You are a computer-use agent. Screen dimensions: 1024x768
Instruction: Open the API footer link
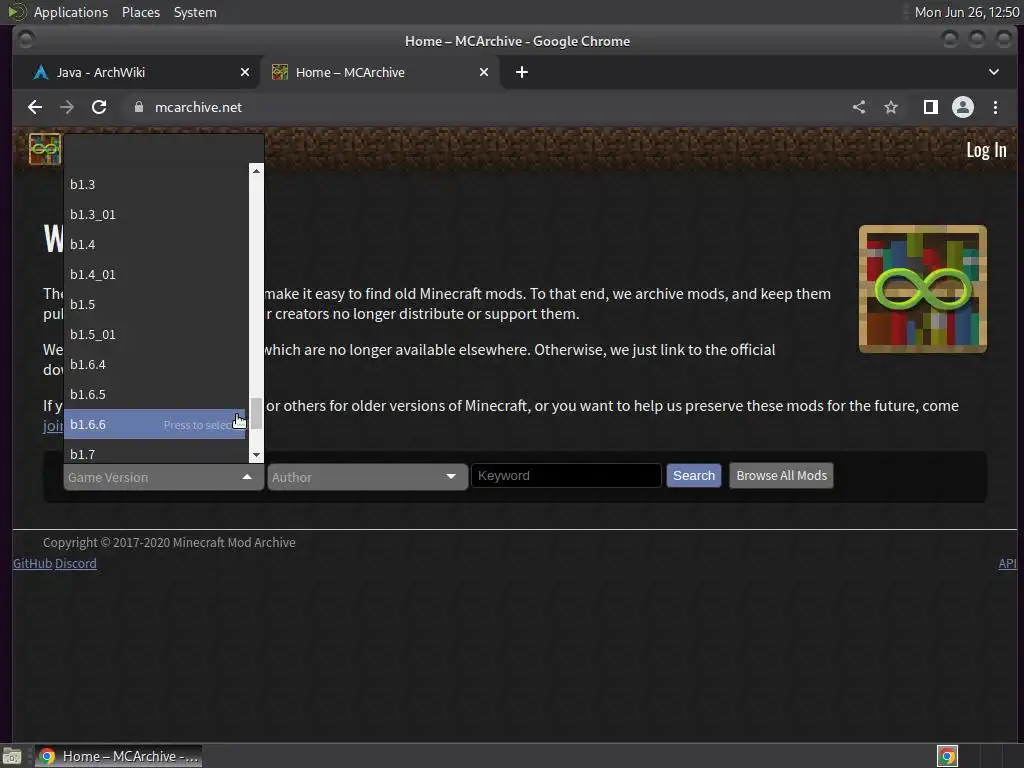point(1007,563)
